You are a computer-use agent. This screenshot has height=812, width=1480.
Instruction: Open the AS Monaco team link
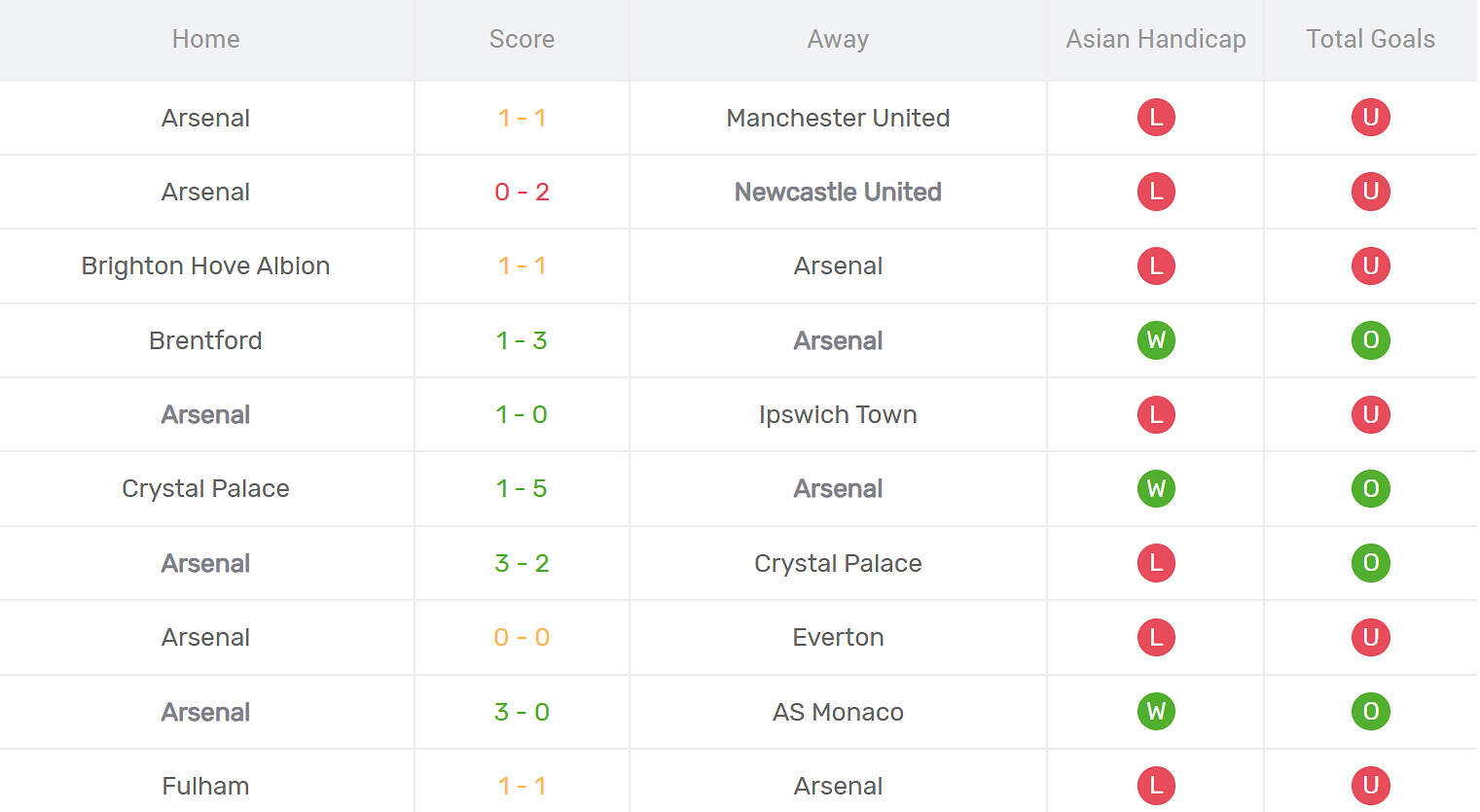pos(838,712)
